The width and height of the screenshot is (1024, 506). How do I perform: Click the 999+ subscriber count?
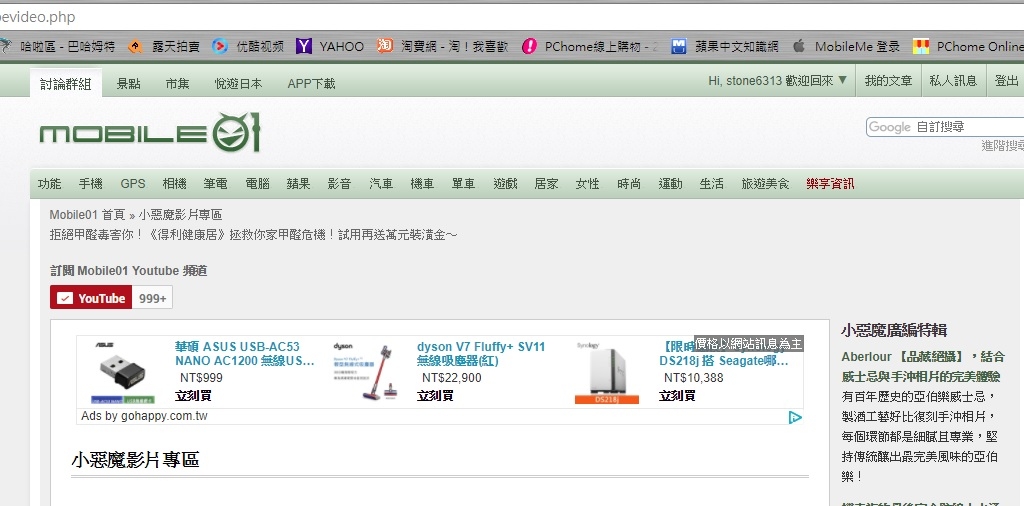click(x=152, y=298)
